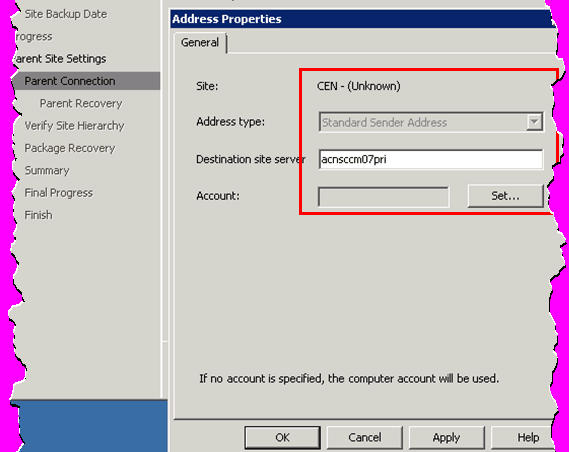Click the Destination site server field
Image resolution: width=569 pixels, height=452 pixels.
point(431,159)
